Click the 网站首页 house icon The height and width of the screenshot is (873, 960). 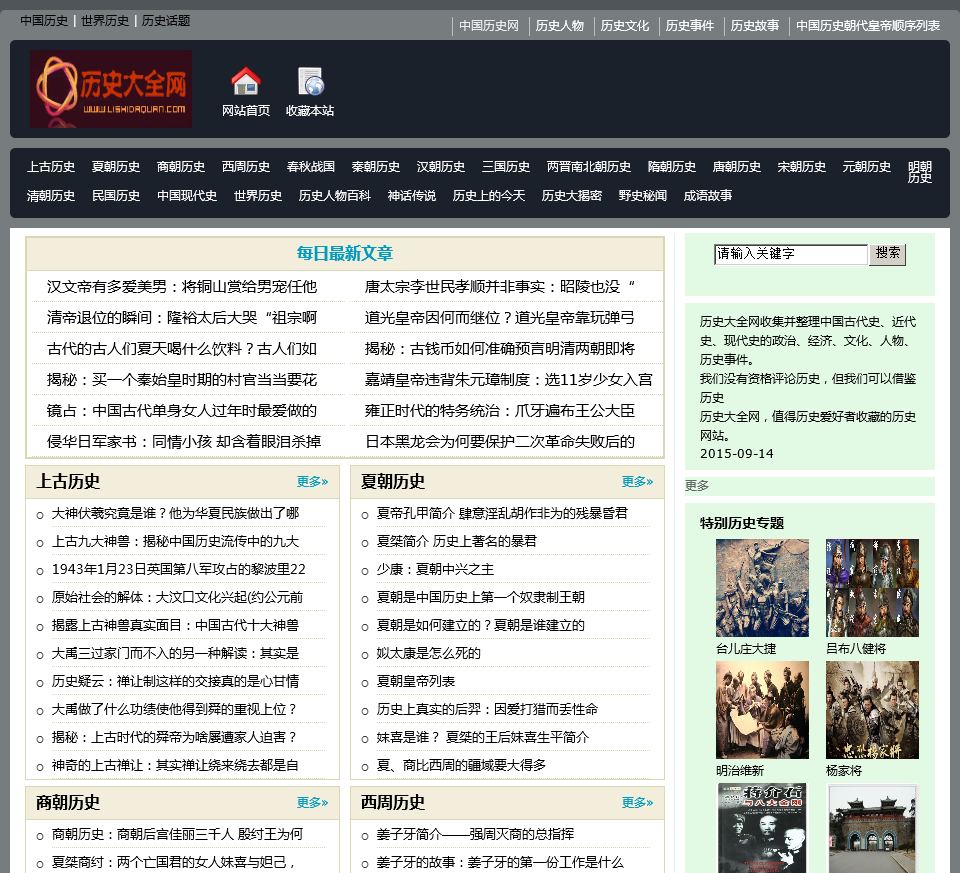[245, 82]
